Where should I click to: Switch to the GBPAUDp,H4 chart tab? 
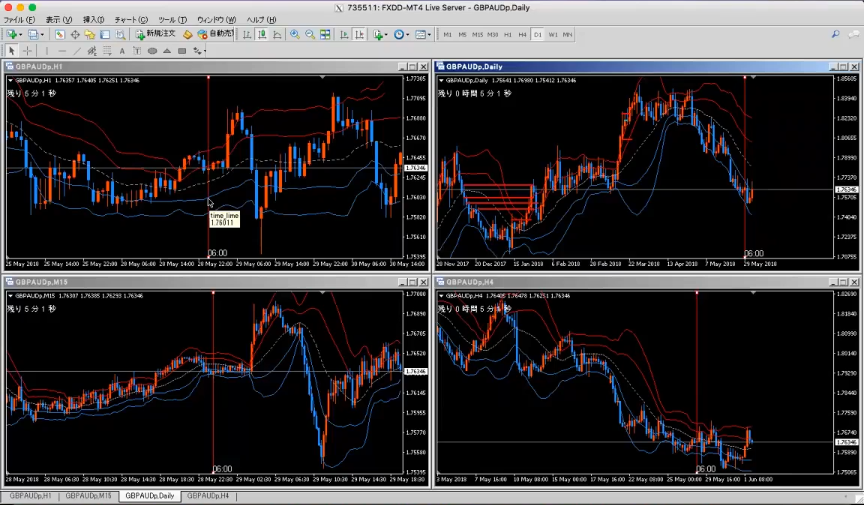click(x=208, y=496)
